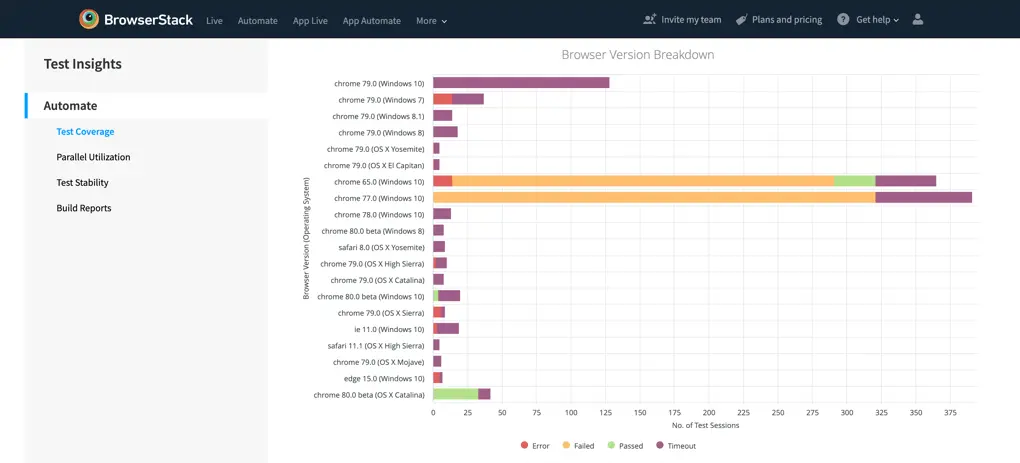Click the green bar for chrome 80.0 beta (OS X Catalina)
The image size is (1020, 463).
click(455, 393)
